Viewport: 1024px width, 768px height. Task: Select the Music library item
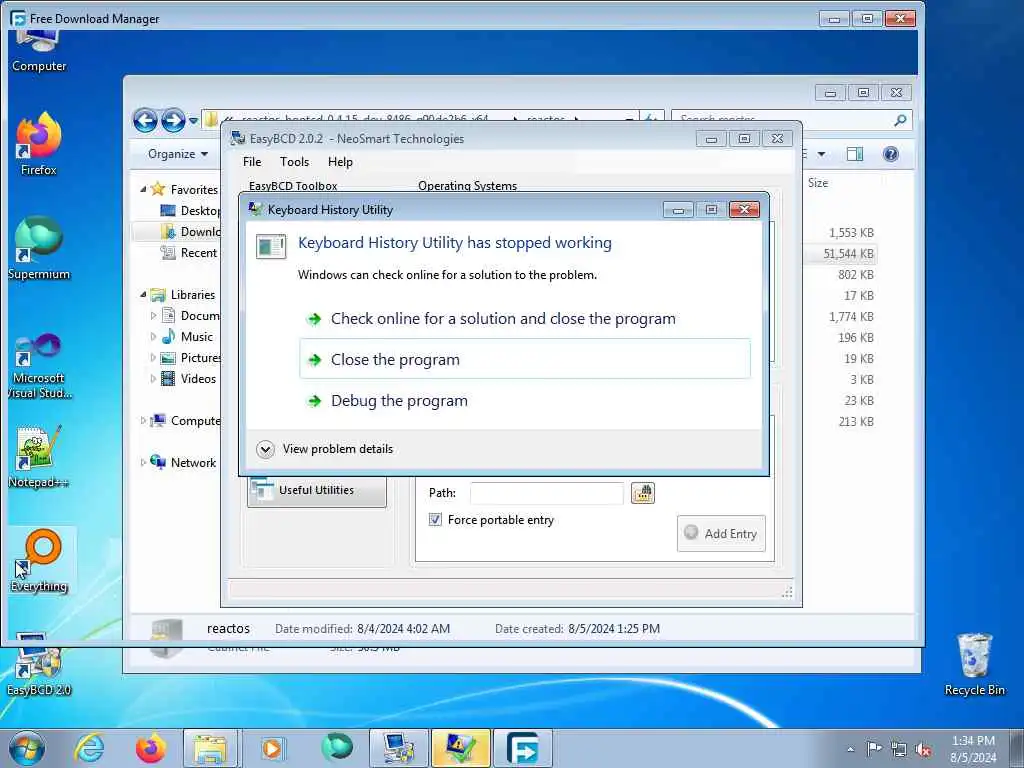187,337
